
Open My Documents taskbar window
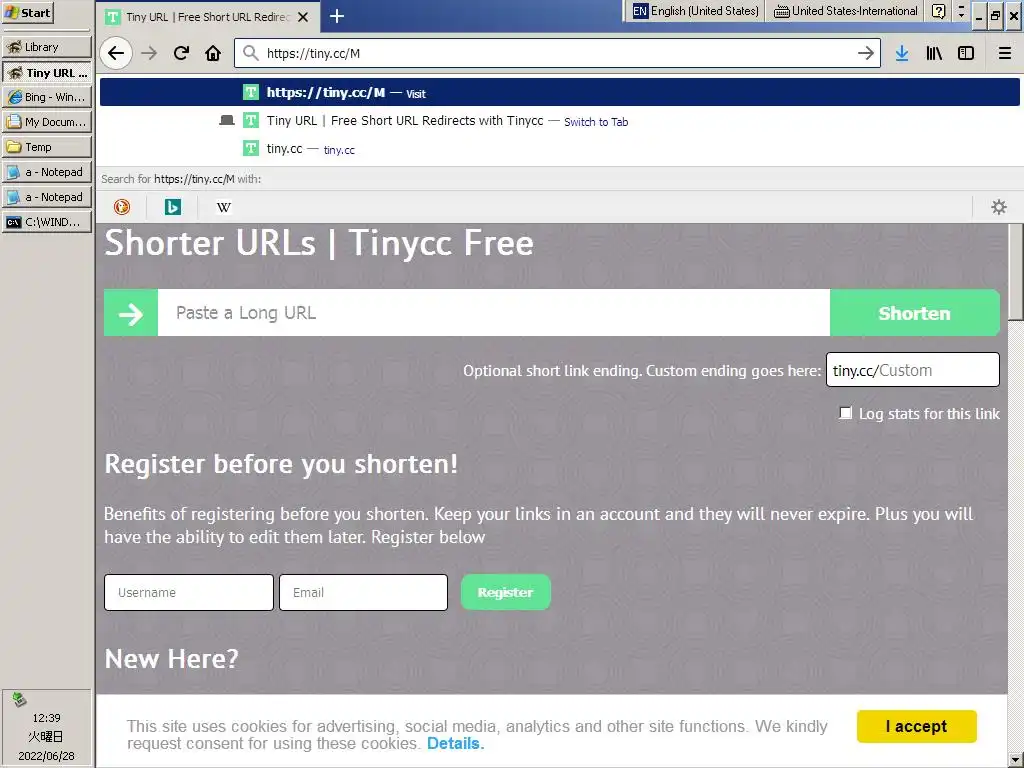point(47,121)
